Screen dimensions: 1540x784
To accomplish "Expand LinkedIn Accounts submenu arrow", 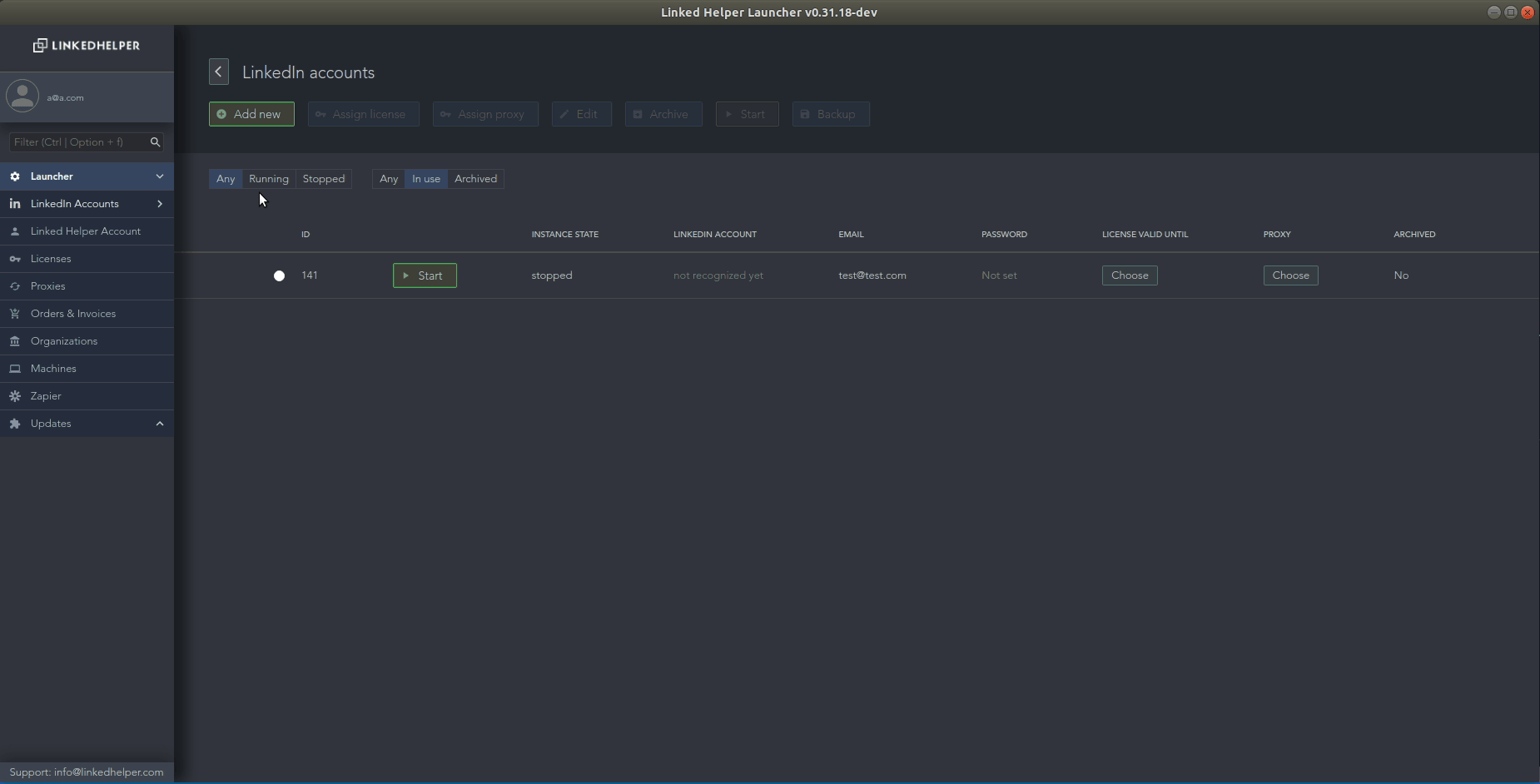I will point(160,204).
